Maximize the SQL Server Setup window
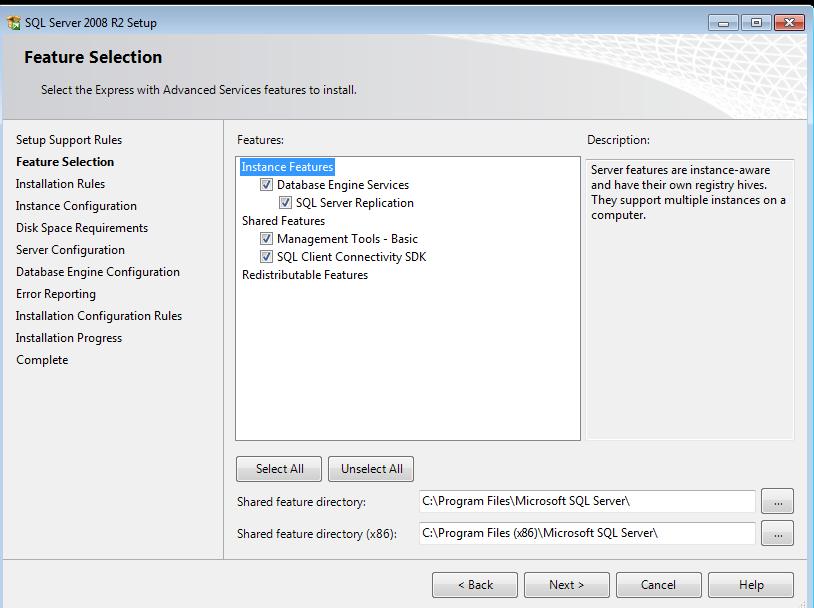 pyautogui.click(x=756, y=23)
